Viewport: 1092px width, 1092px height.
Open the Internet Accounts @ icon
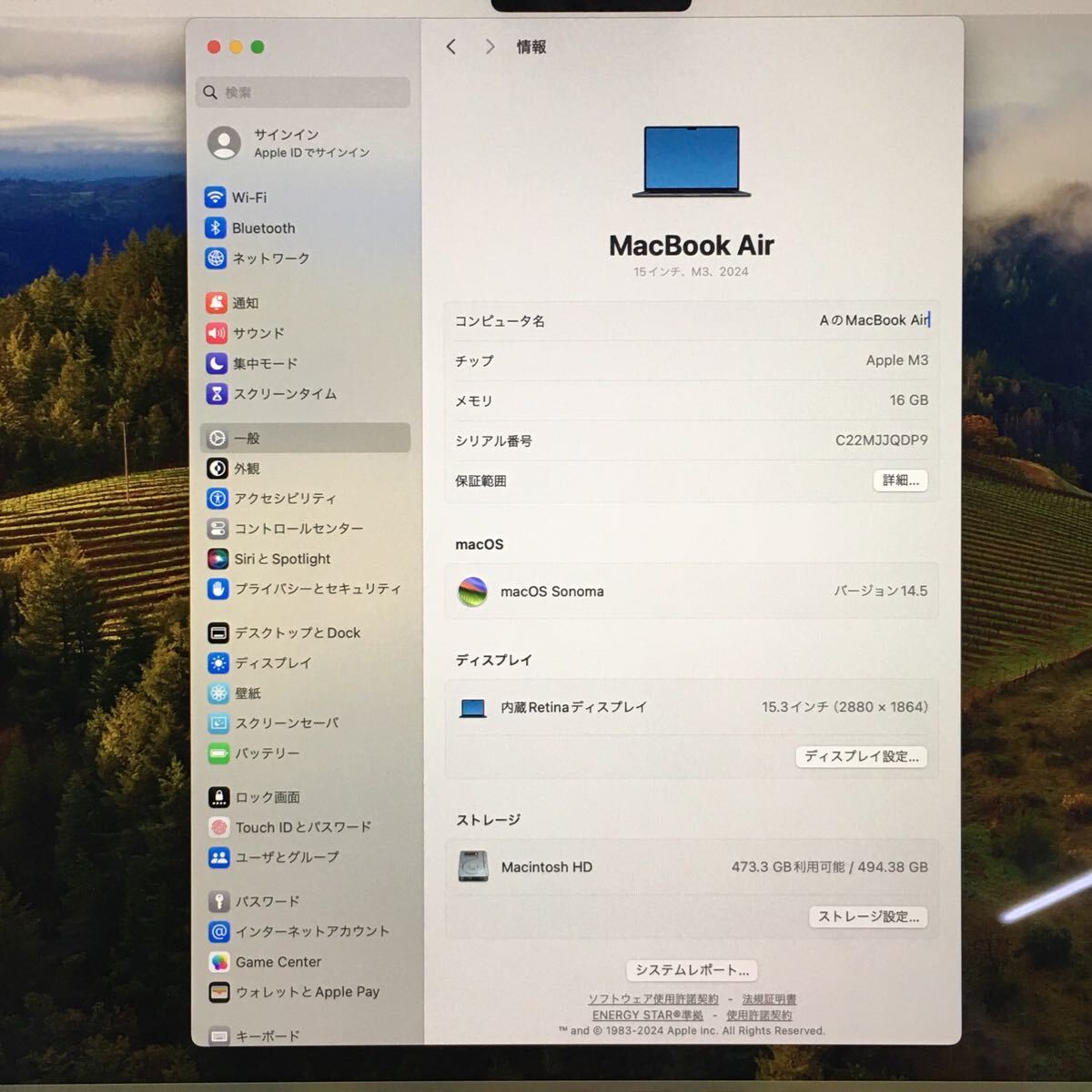tap(219, 932)
